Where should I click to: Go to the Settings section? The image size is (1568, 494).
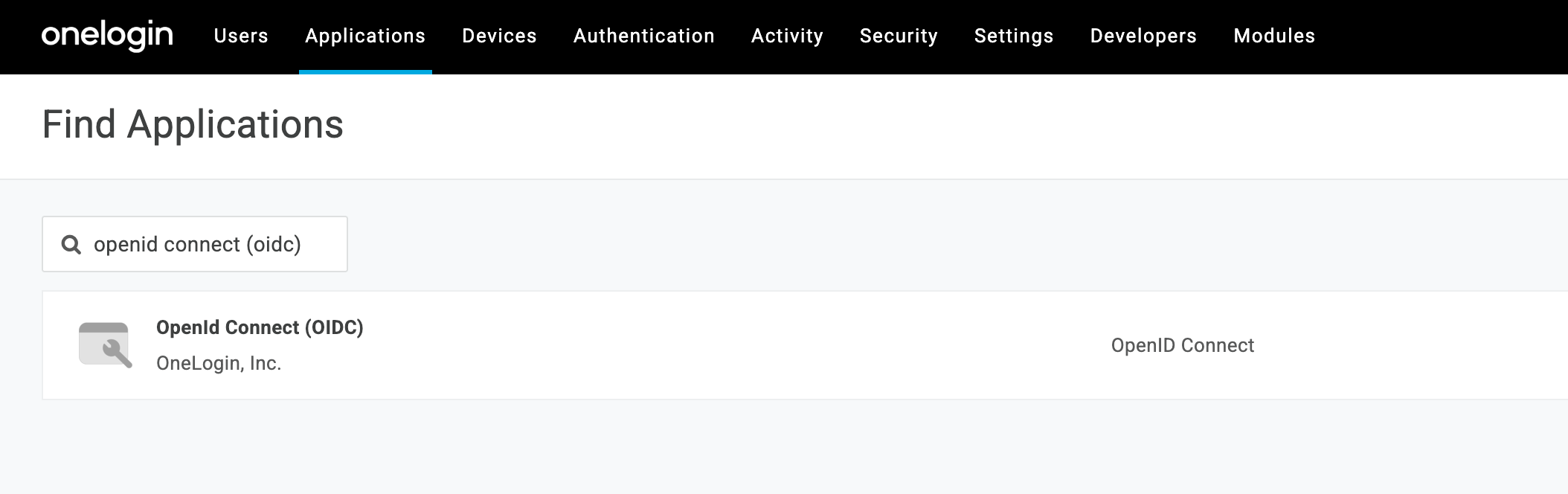1014,35
